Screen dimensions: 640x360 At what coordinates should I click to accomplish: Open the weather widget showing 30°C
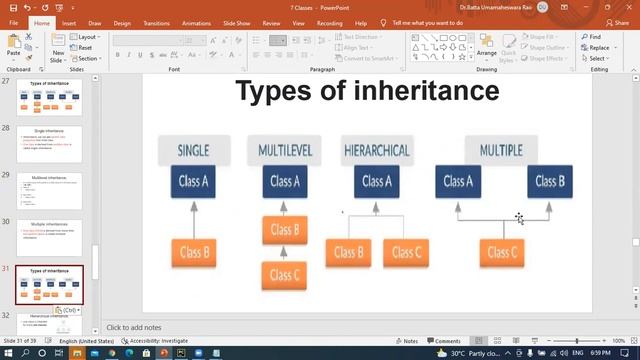[469, 353]
